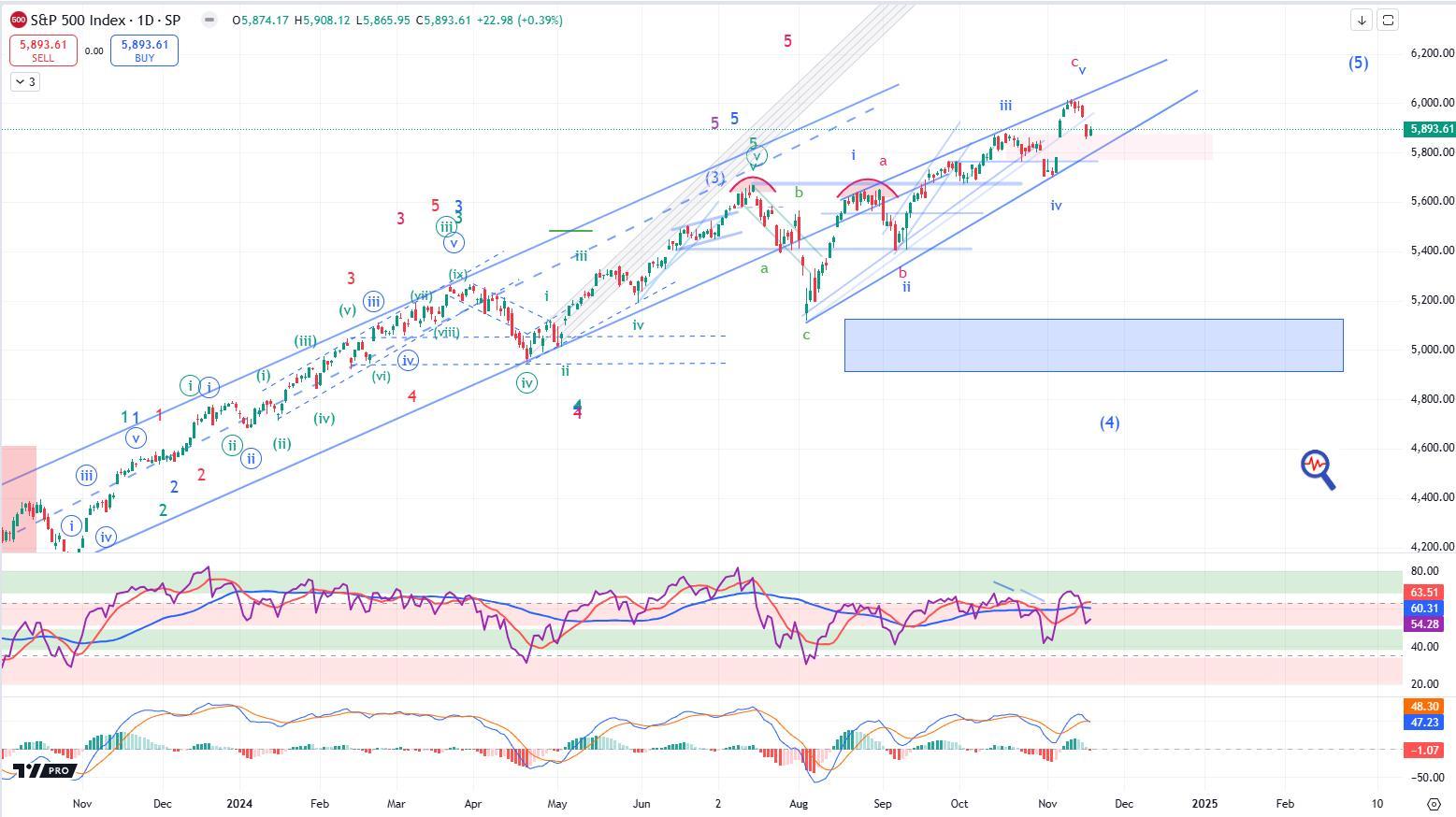Click the Mar label on the time axis
1456x817 pixels.
(396, 804)
